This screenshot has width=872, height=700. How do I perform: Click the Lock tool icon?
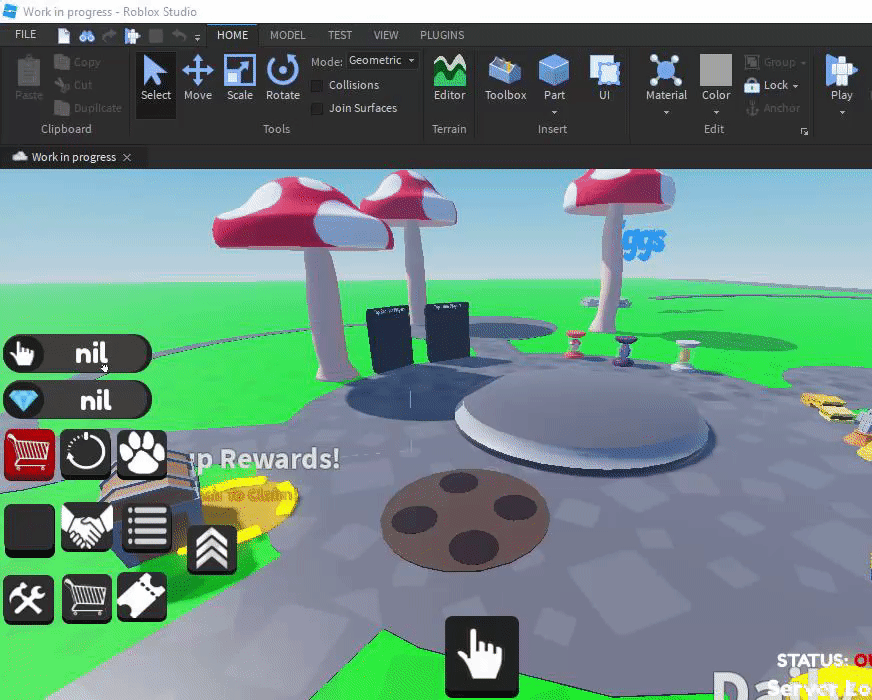pyautogui.click(x=752, y=86)
